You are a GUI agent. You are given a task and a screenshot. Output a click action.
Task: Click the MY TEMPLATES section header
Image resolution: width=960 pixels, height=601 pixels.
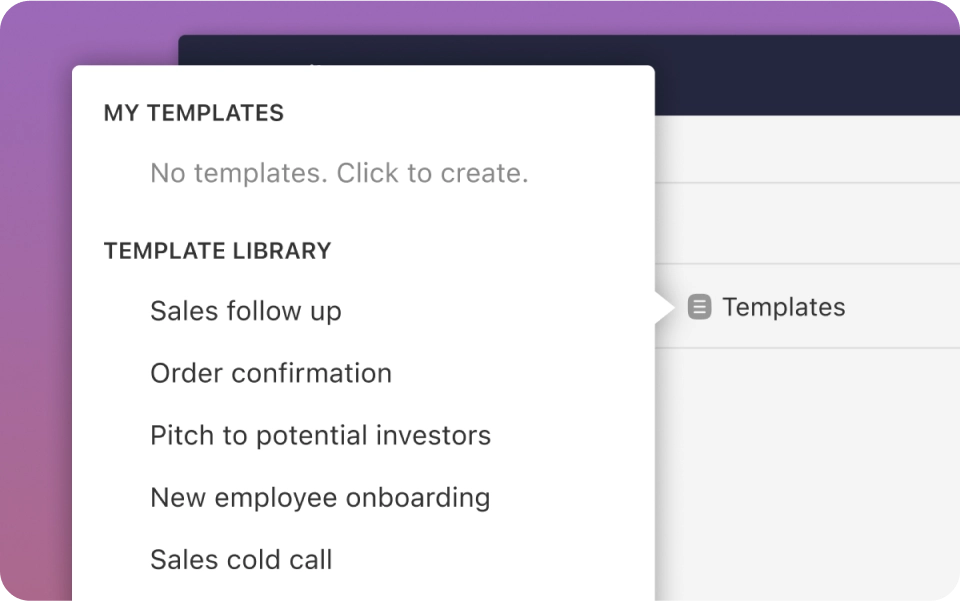click(194, 113)
